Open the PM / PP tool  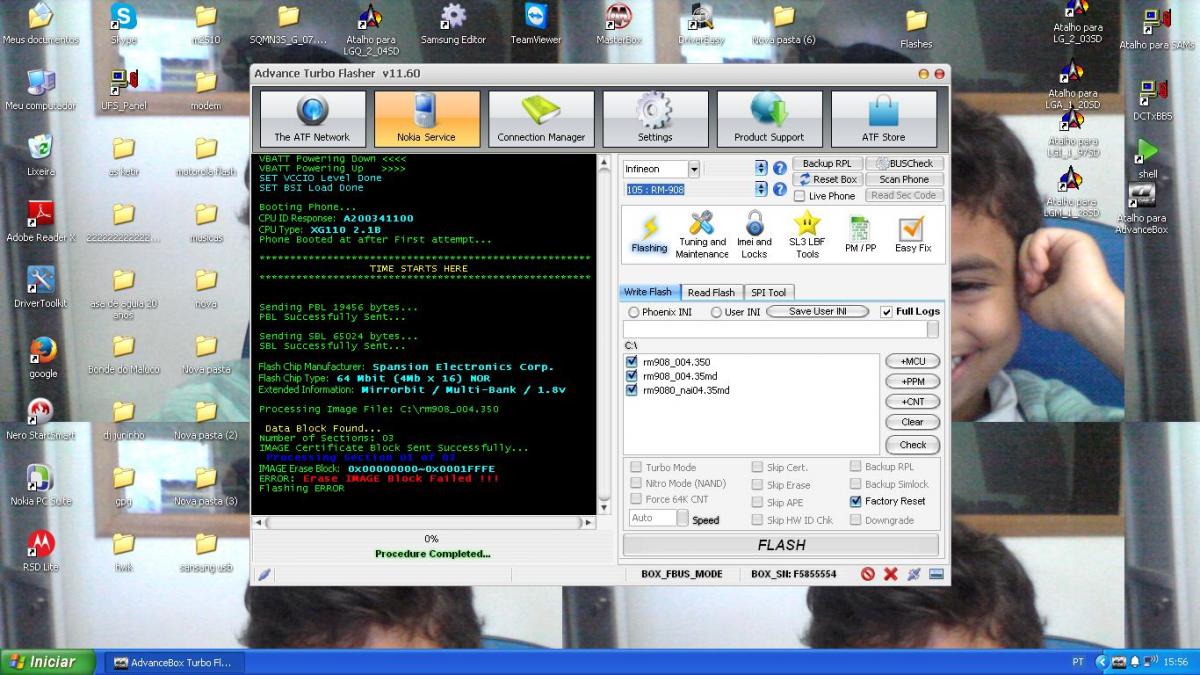coord(860,235)
